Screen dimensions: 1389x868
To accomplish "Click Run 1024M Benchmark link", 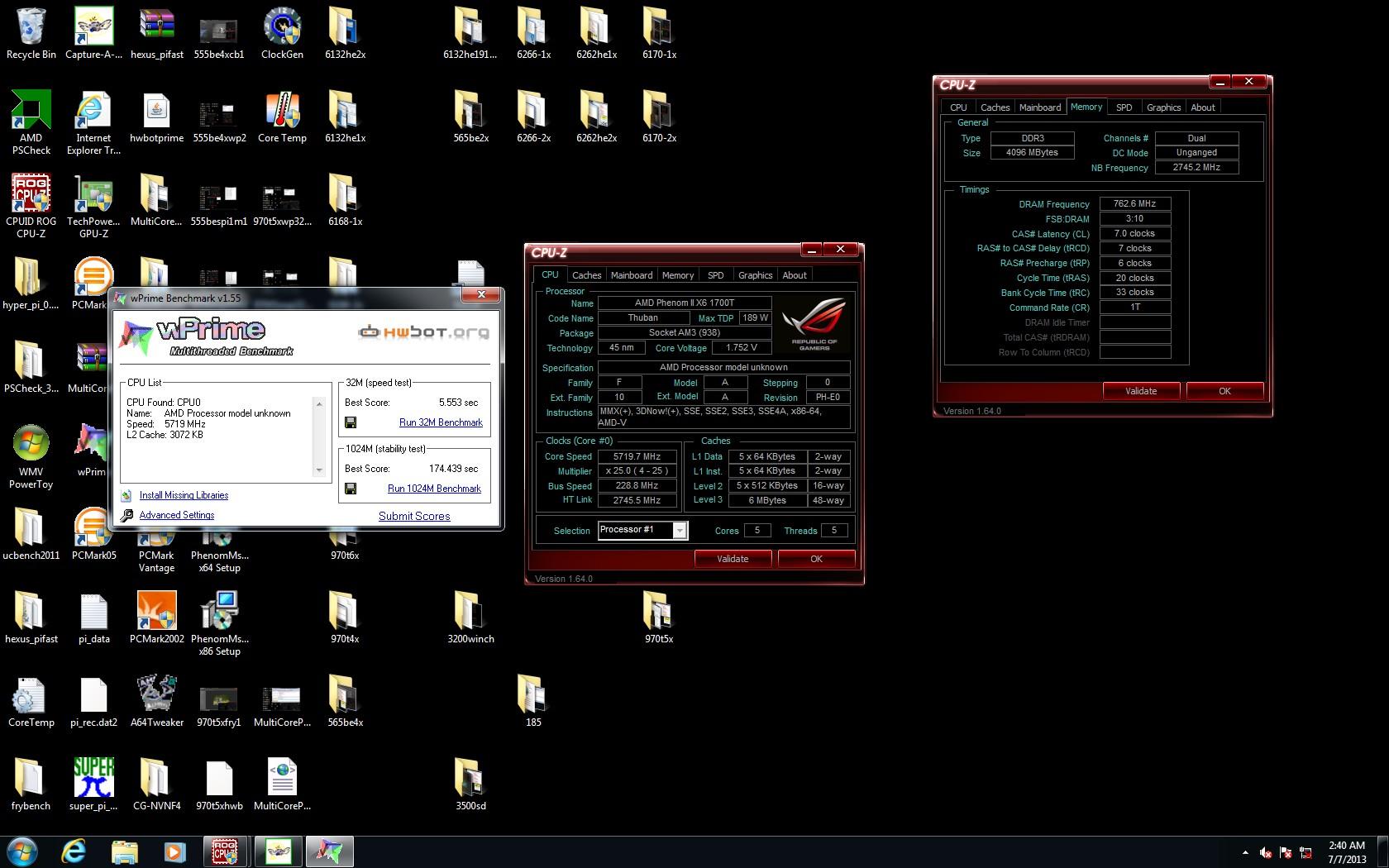I will point(434,489).
